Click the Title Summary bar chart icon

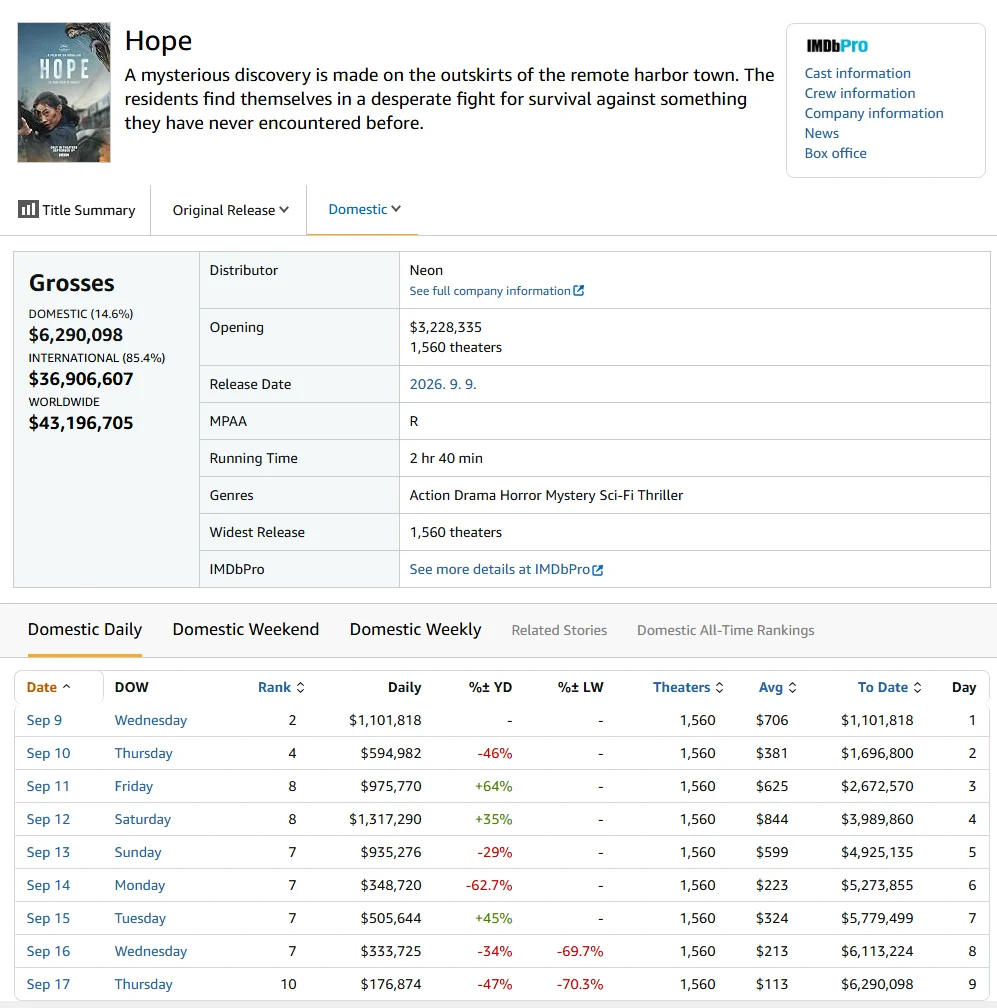(x=28, y=210)
